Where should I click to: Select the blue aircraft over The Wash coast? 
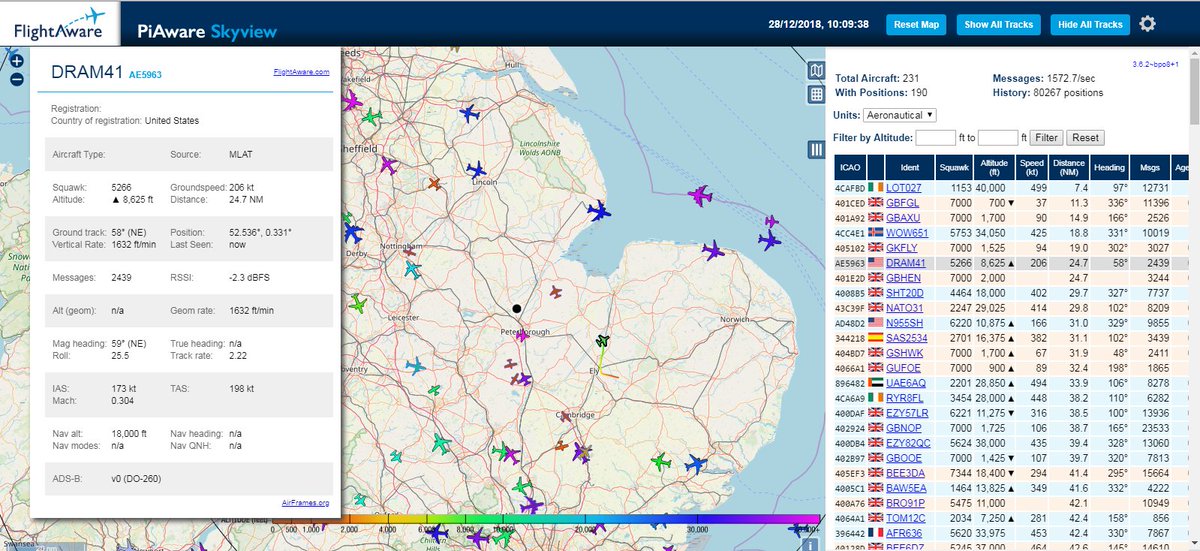click(x=599, y=210)
